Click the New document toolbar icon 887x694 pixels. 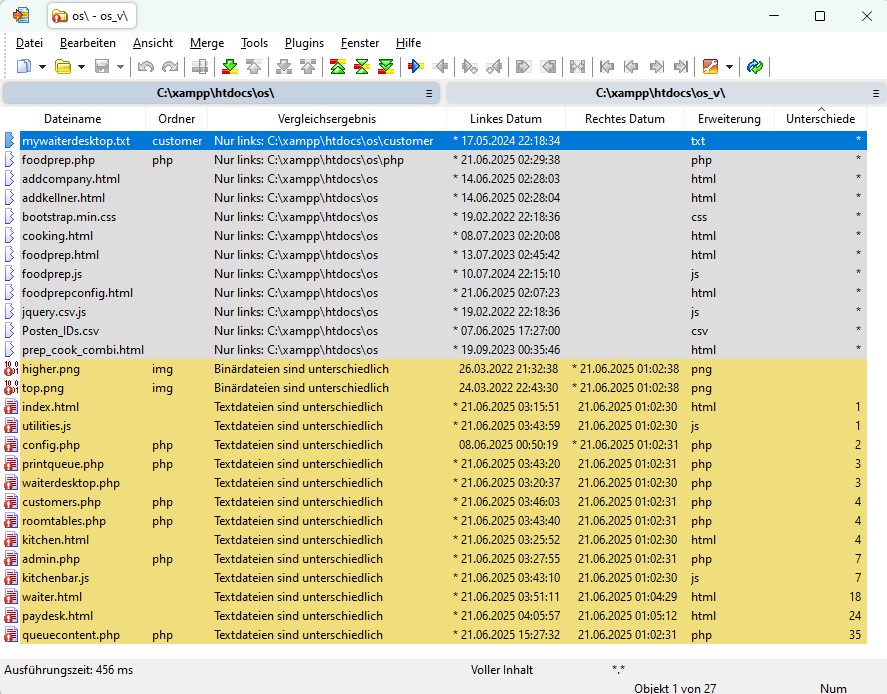[x=24, y=67]
